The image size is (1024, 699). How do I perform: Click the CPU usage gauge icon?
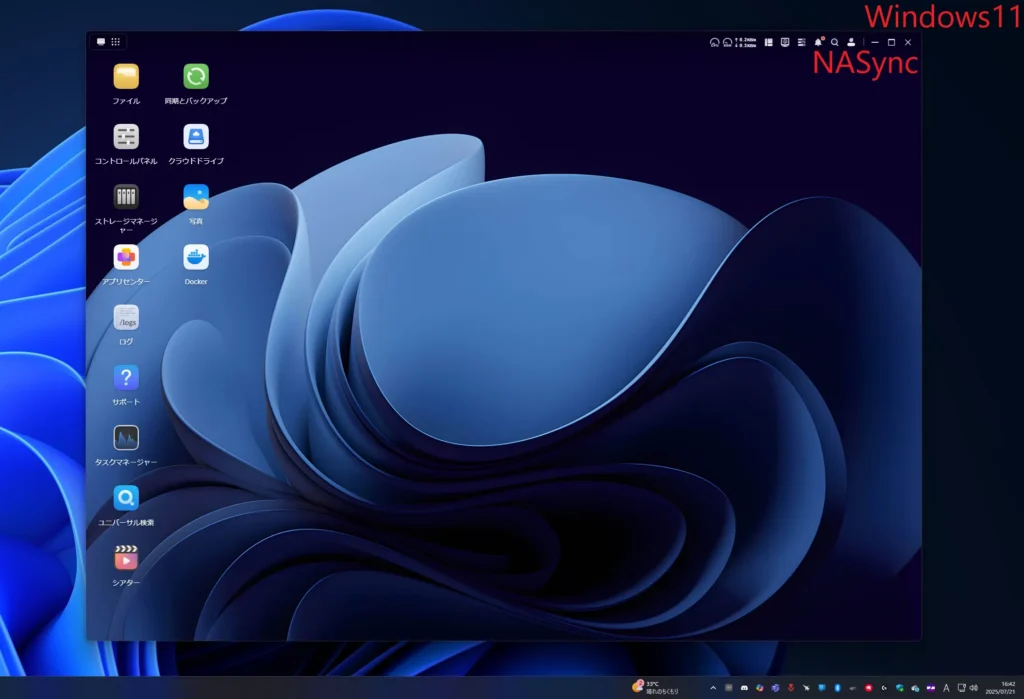click(714, 42)
